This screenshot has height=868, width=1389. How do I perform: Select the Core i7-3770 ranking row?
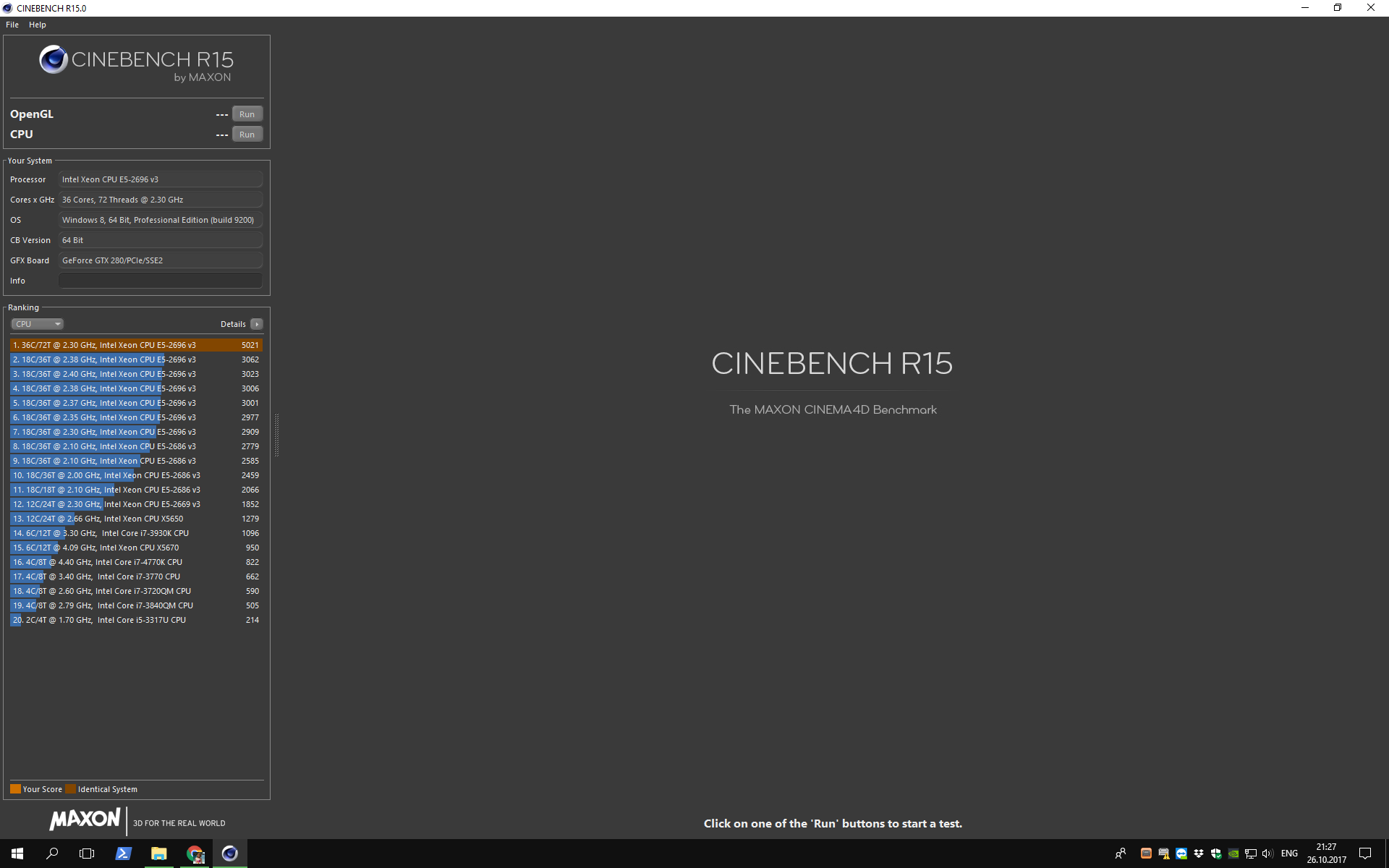[136, 576]
